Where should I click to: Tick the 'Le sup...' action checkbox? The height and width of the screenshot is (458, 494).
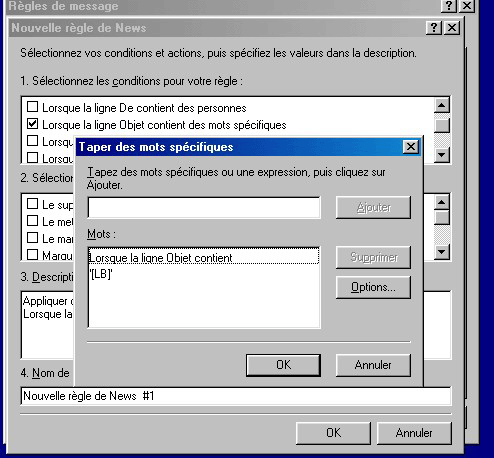(32, 204)
